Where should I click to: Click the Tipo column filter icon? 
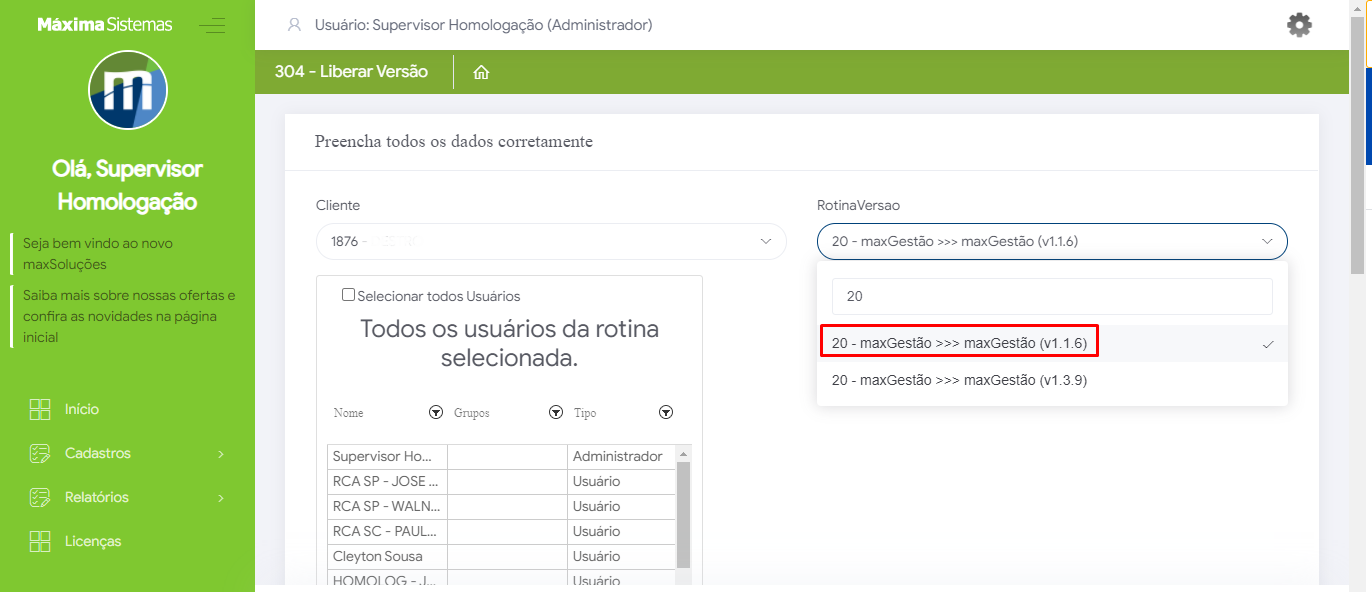tap(666, 412)
